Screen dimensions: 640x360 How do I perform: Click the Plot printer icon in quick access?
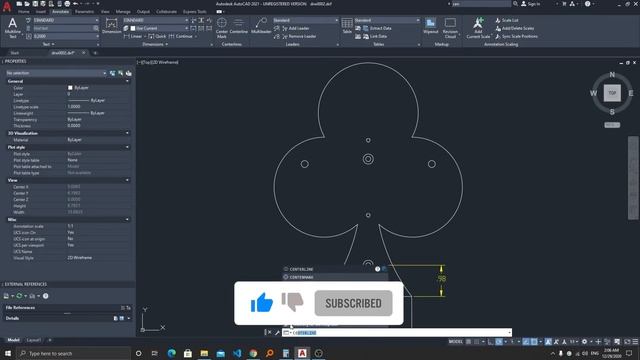tap(67, 4)
